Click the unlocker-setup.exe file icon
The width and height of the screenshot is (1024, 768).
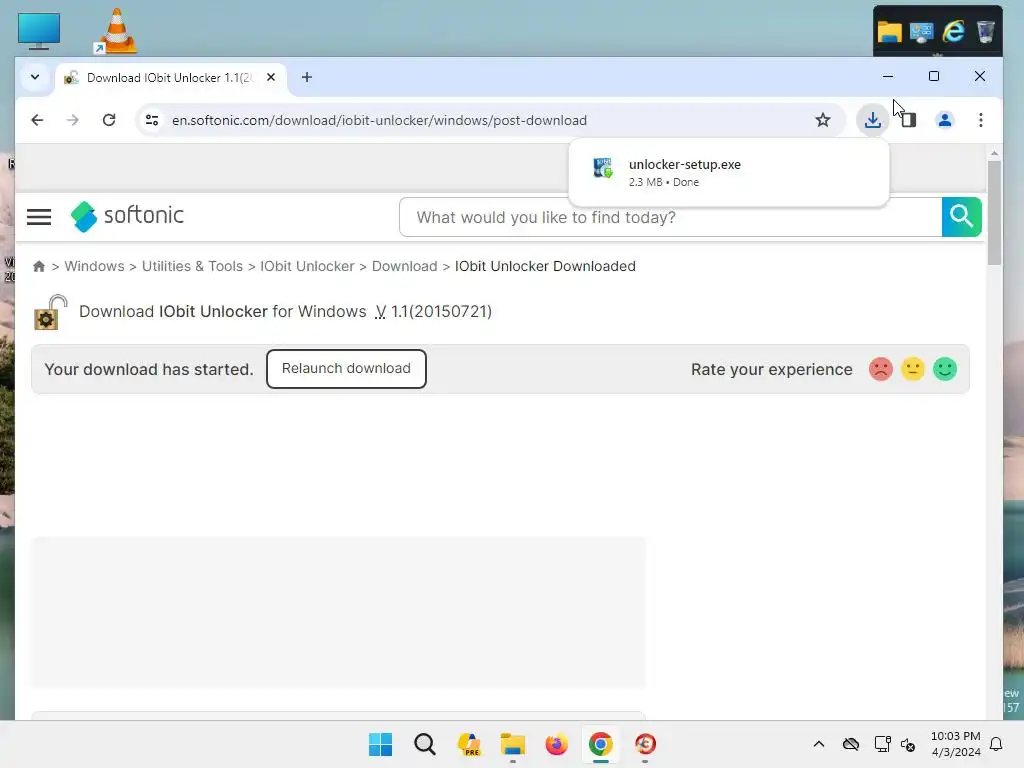(603, 168)
